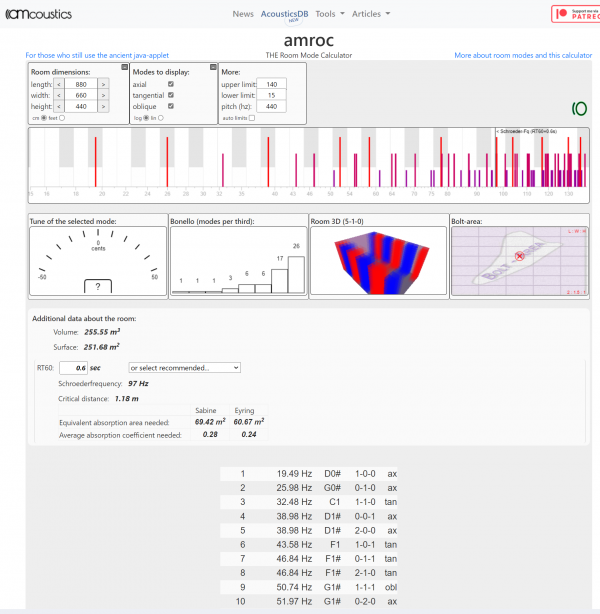Go to AcousticsDB
Screen dimensions: 600x614
(x=282, y=14)
